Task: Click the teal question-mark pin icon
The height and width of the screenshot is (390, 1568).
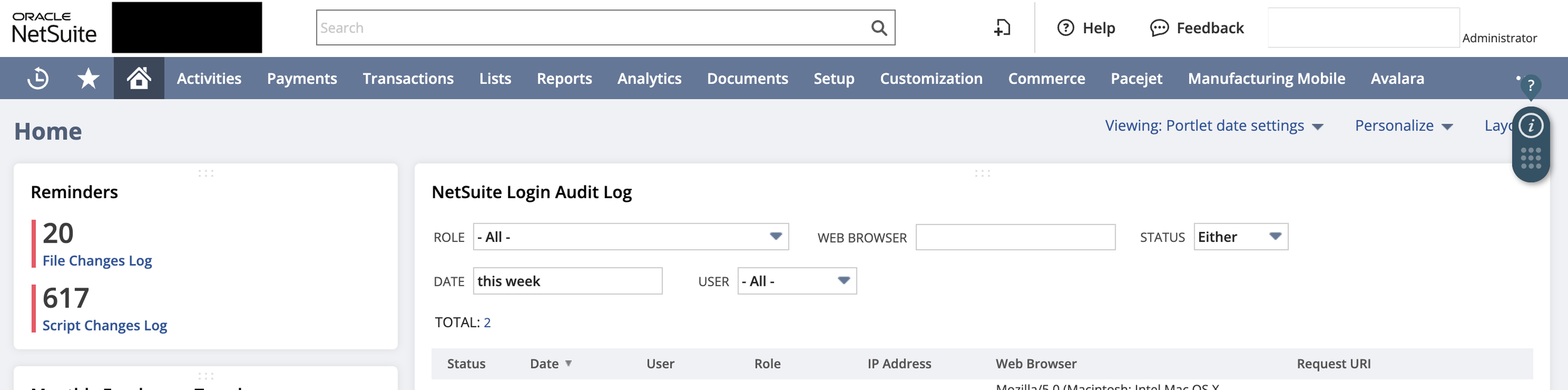Action: pyautogui.click(x=1531, y=87)
